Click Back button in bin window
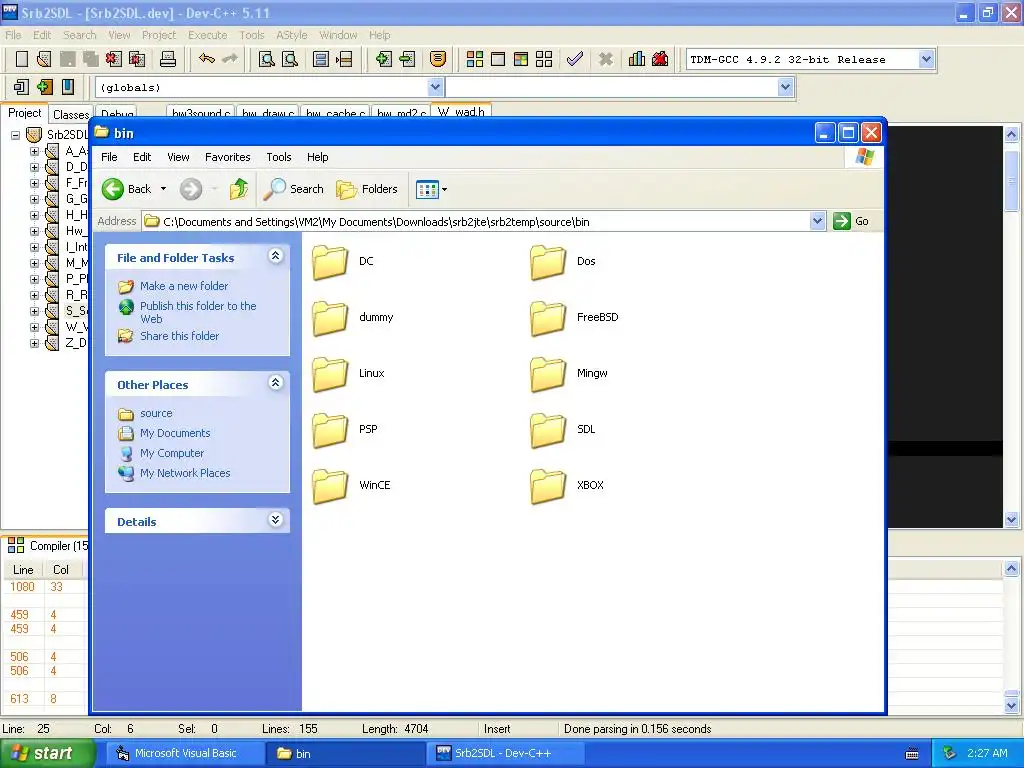Screen dimensions: 1024x768 tap(127, 189)
